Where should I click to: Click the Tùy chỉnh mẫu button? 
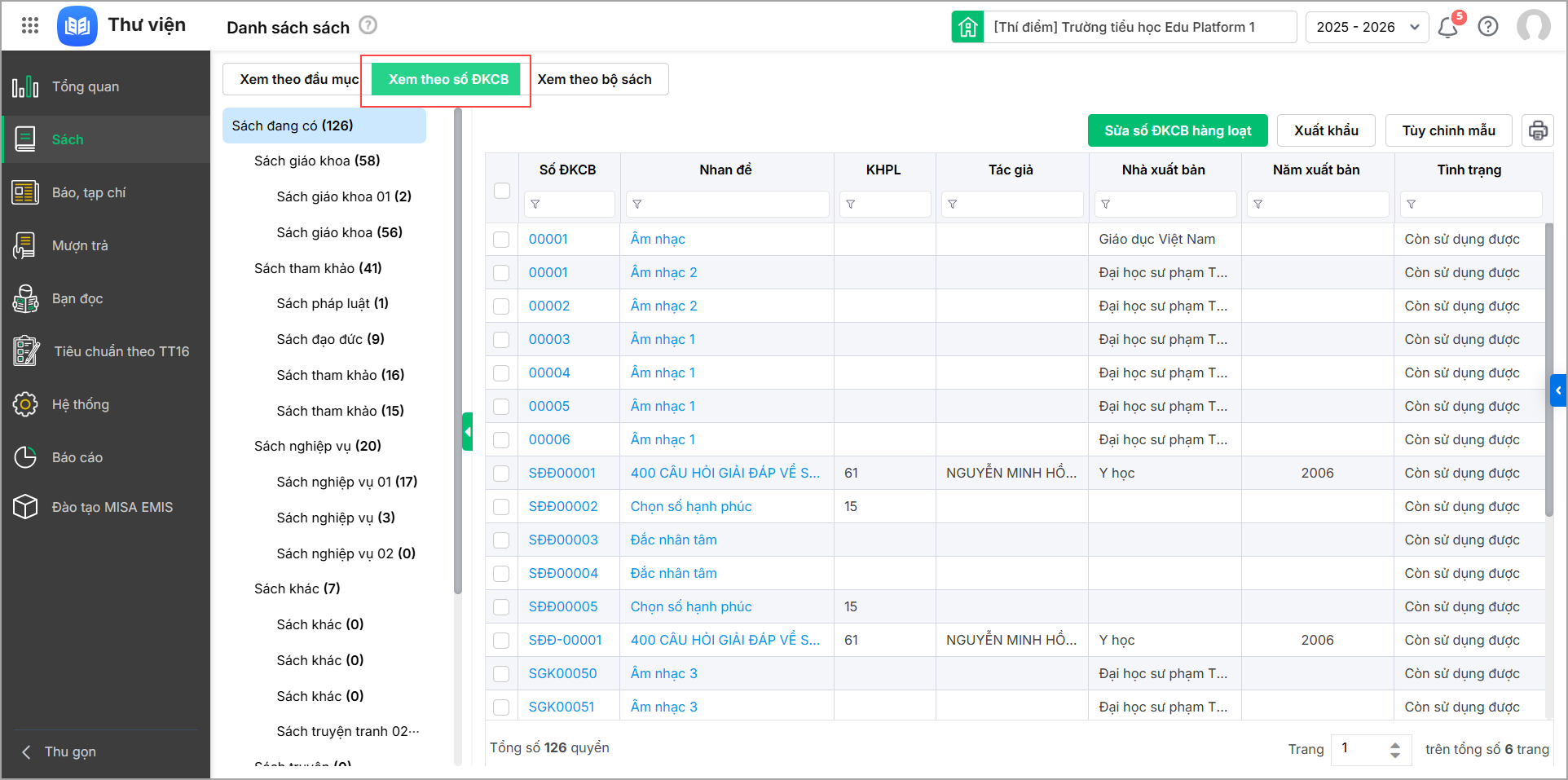point(1449,130)
